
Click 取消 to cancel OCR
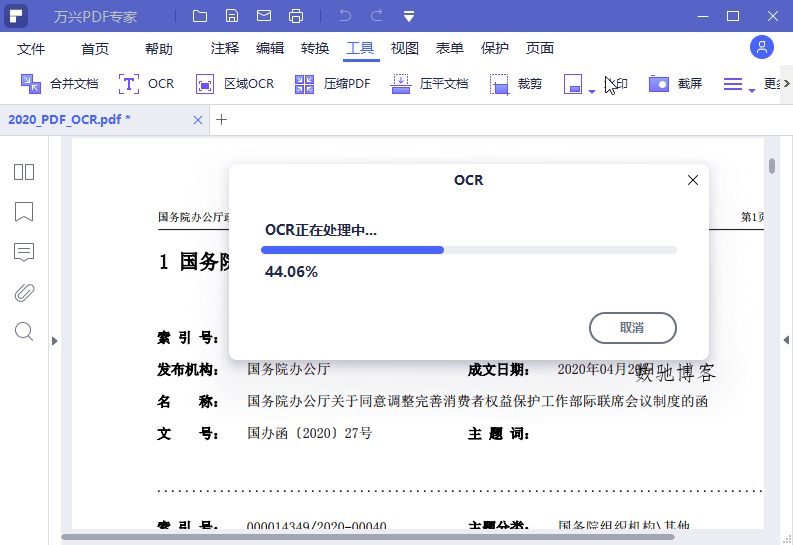click(x=633, y=328)
